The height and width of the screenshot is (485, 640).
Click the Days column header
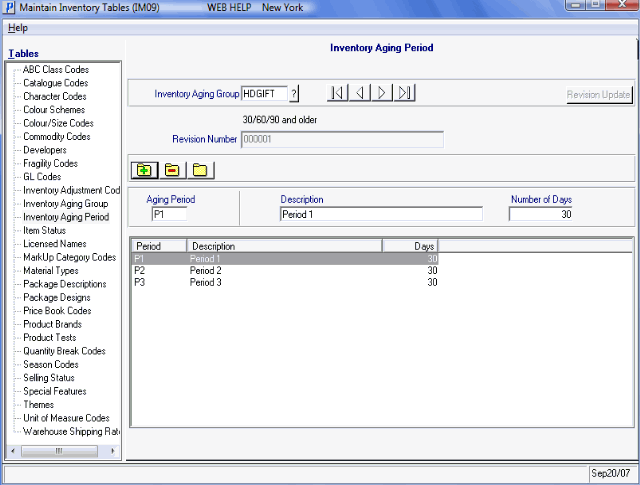click(410, 246)
